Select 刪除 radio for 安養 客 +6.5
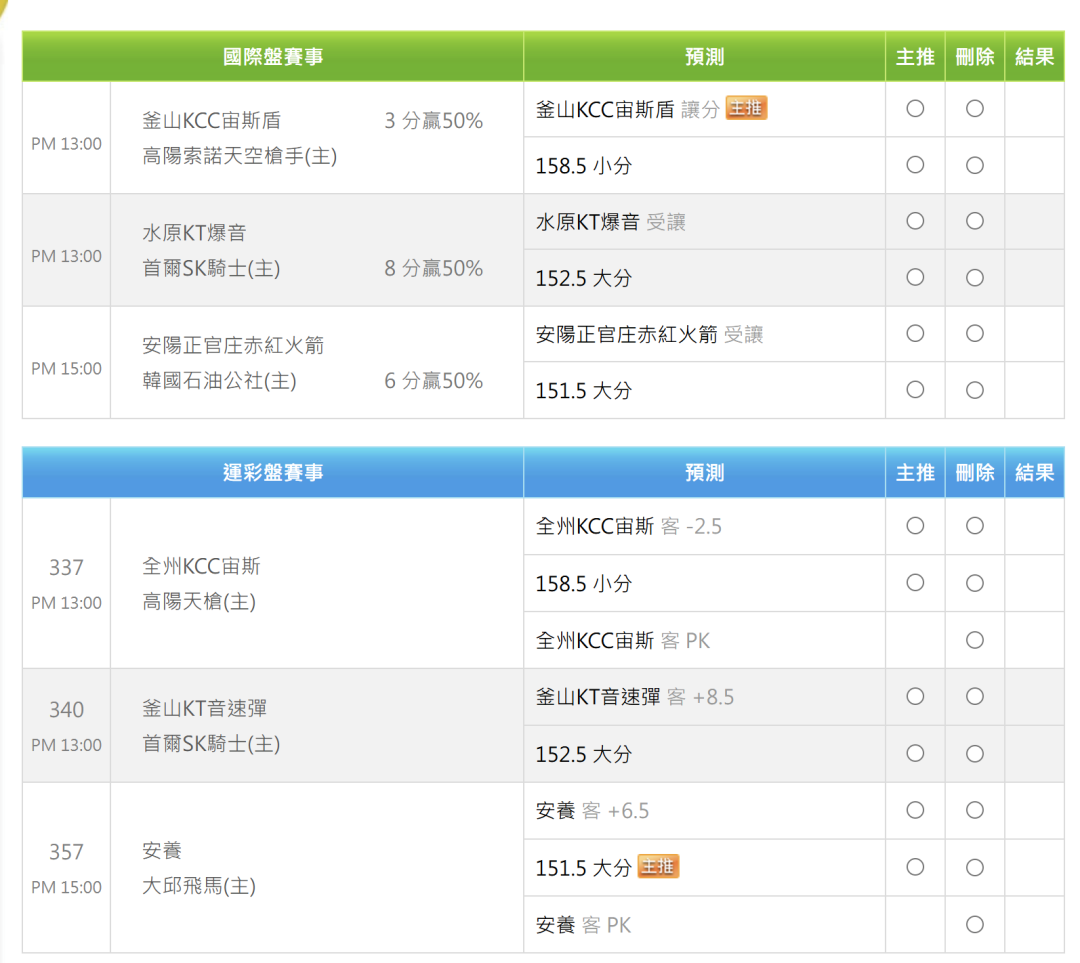The image size is (1080, 963). (x=975, y=810)
